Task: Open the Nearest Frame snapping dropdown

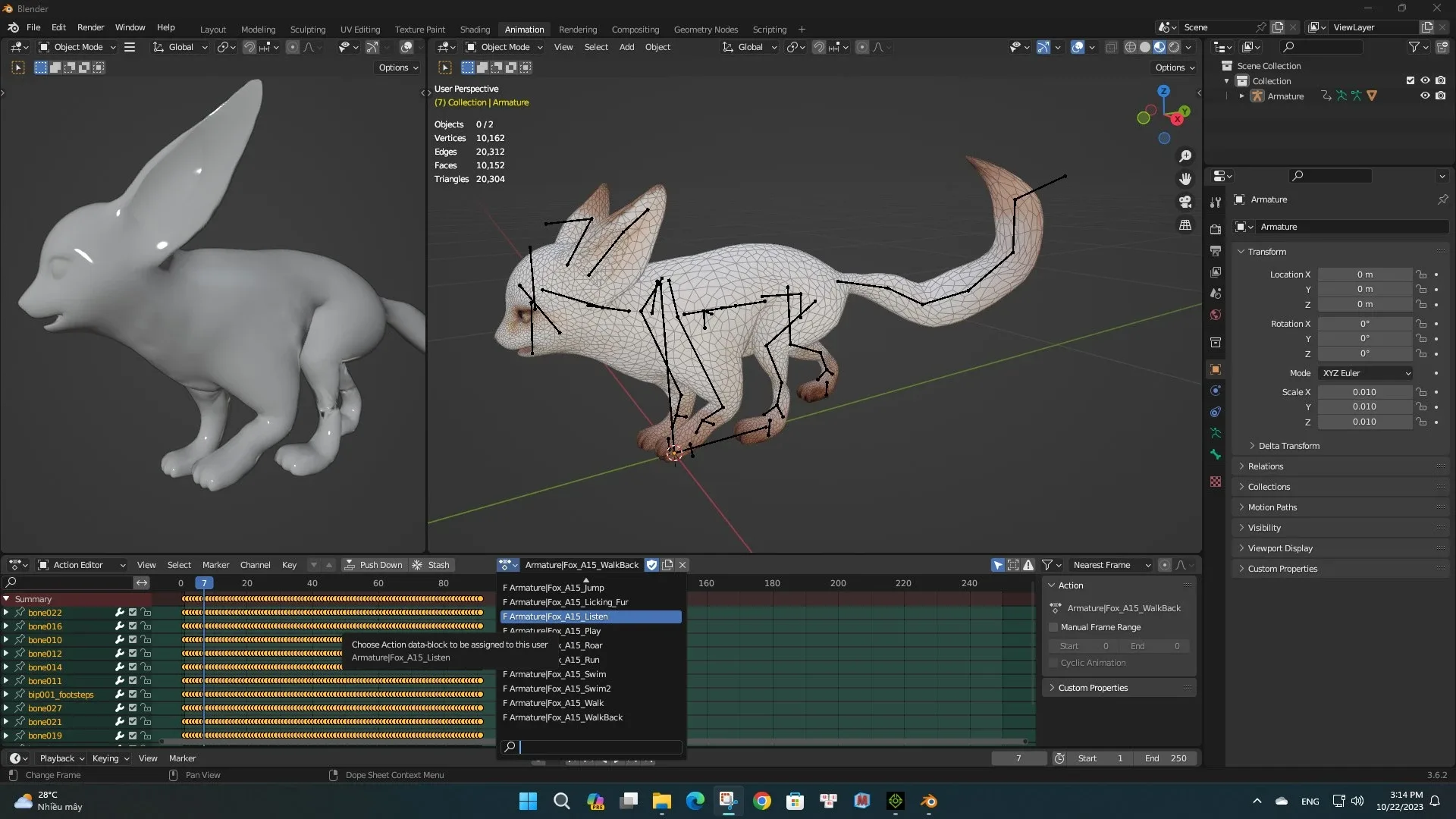Action: click(1110, 565)
